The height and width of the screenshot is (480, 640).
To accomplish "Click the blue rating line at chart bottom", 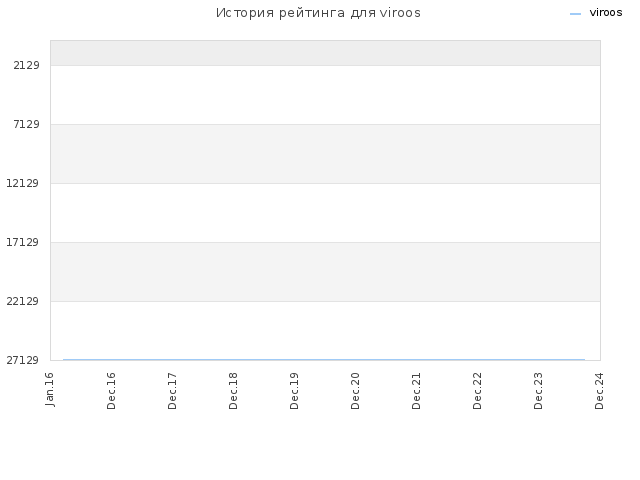I will click(324, 360).
